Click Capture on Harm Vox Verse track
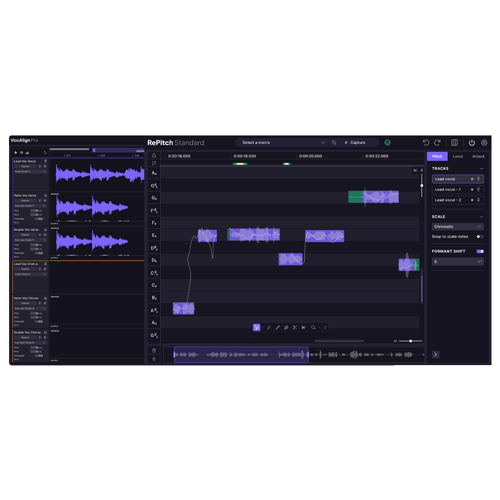The image size is (500, 500). point(25,201)
